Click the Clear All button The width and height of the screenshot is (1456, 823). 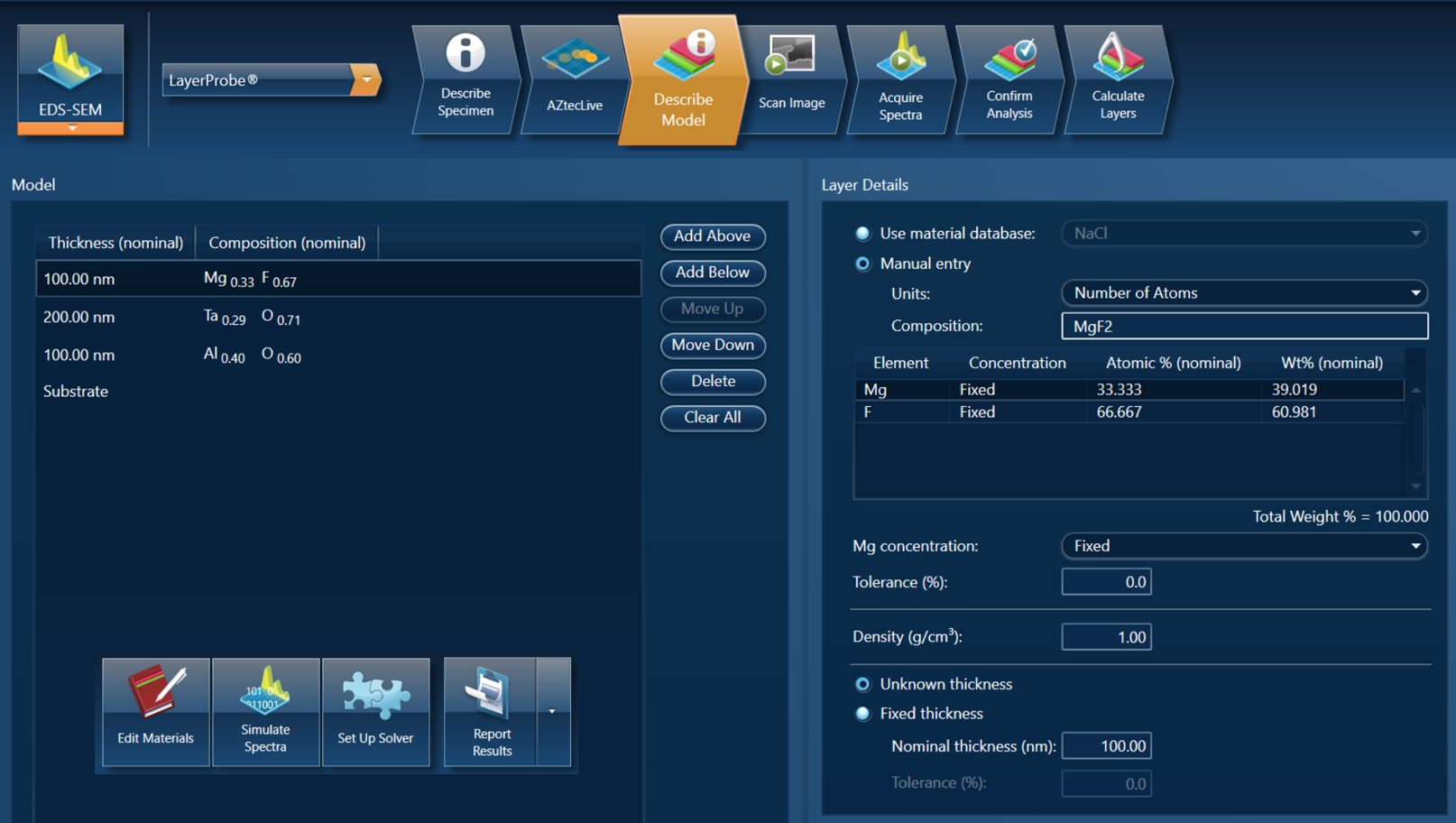tap(713, 418)
